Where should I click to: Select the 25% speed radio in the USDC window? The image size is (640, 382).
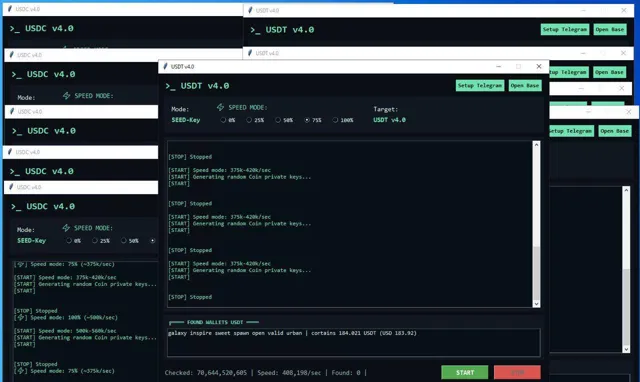(x=95, y=241)
